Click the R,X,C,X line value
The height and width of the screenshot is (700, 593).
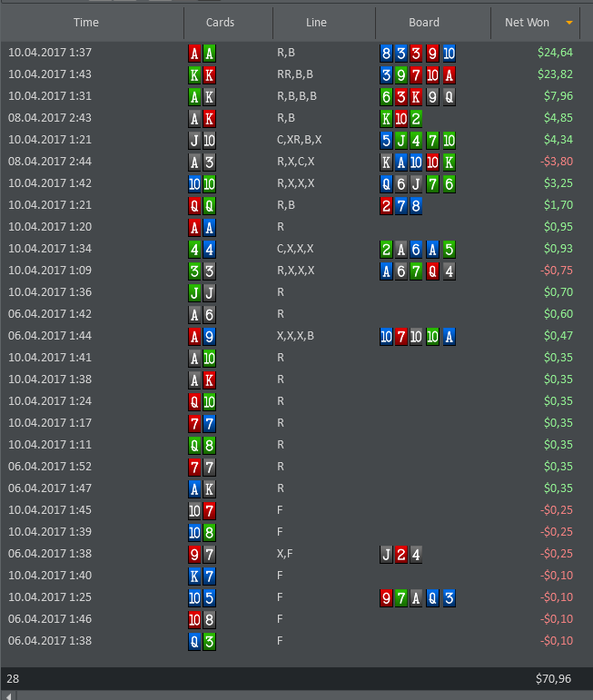(x=295, y=161)
